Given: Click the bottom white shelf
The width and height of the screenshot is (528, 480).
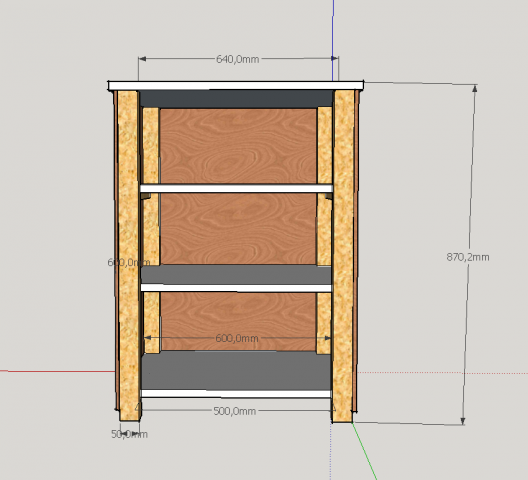Looking at the screenshot, I should coord(236,394).
